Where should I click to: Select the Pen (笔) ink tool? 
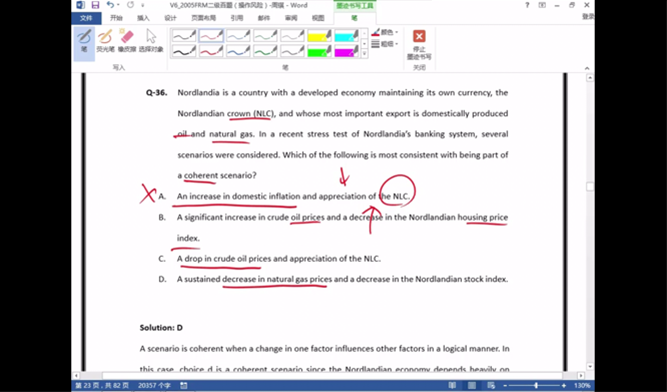(84, 43)
